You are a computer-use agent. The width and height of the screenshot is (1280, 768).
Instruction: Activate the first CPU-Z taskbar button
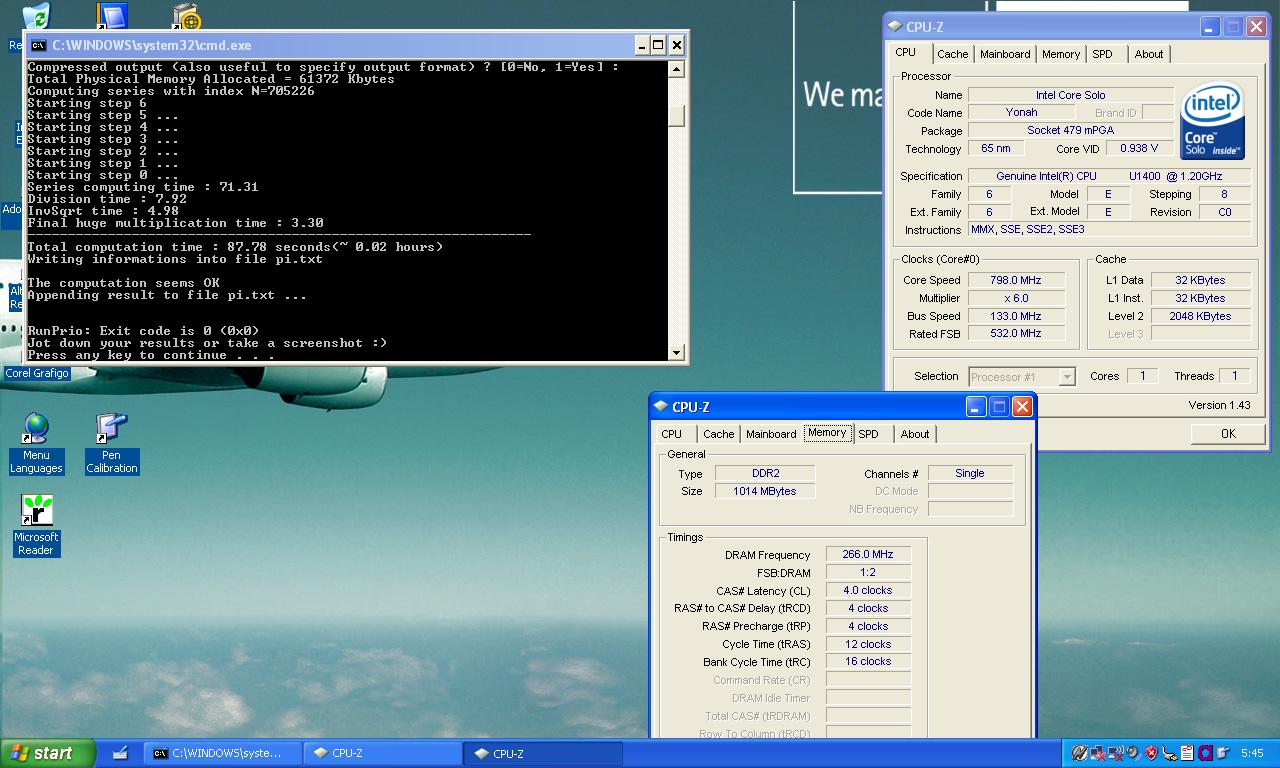click(x=382, y=753)
